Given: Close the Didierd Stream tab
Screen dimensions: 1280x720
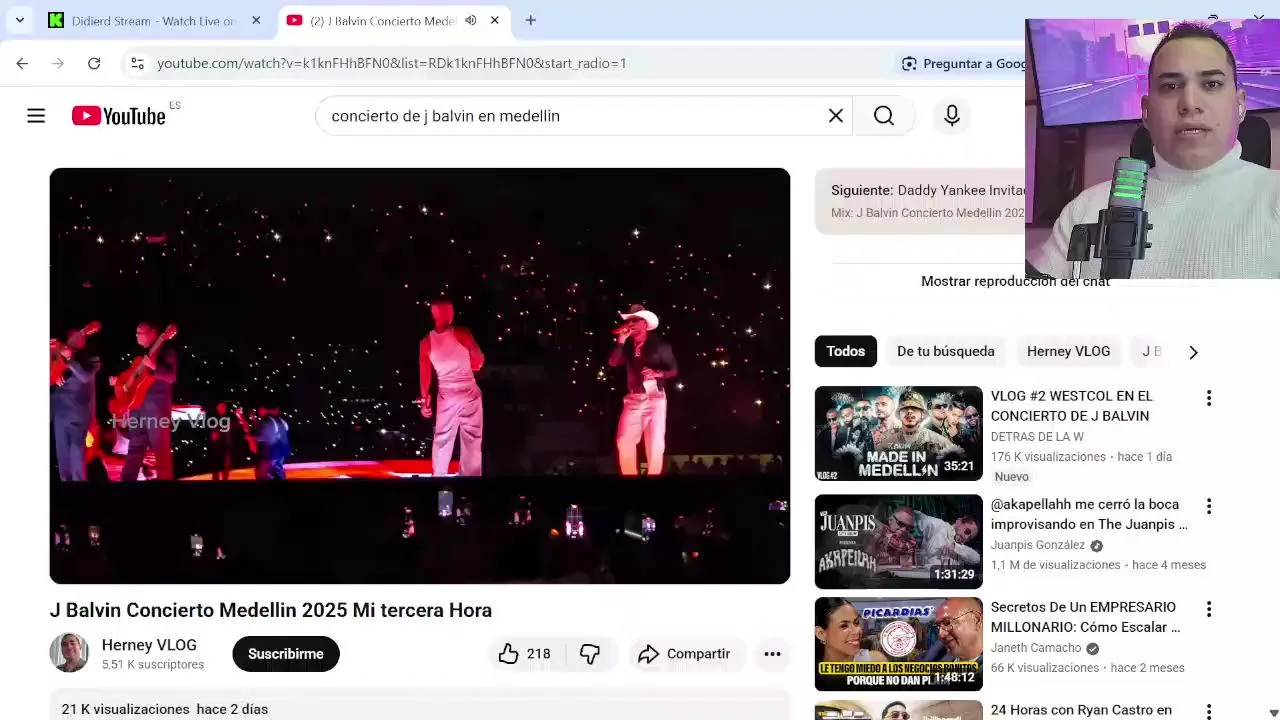Looking at the screenshot, I should (256, 20).
